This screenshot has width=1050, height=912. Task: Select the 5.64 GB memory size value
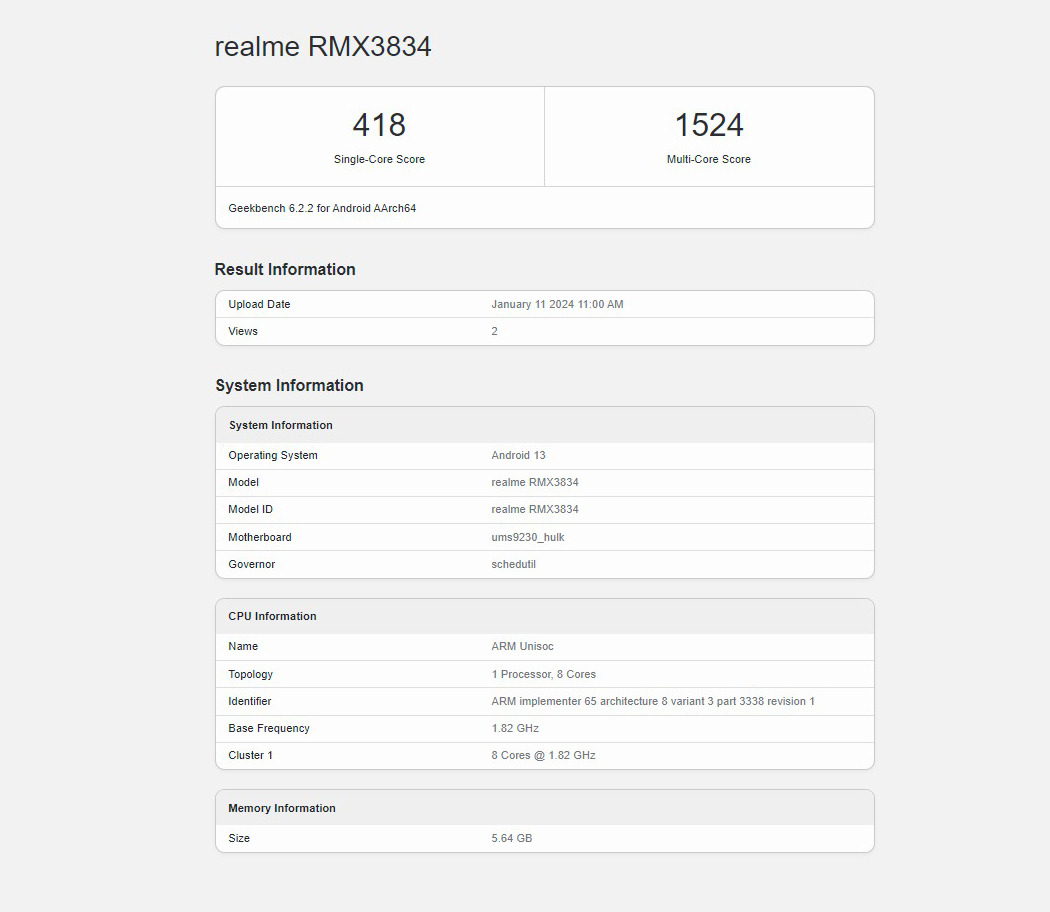pyautogui.click(x=512, y=838)
